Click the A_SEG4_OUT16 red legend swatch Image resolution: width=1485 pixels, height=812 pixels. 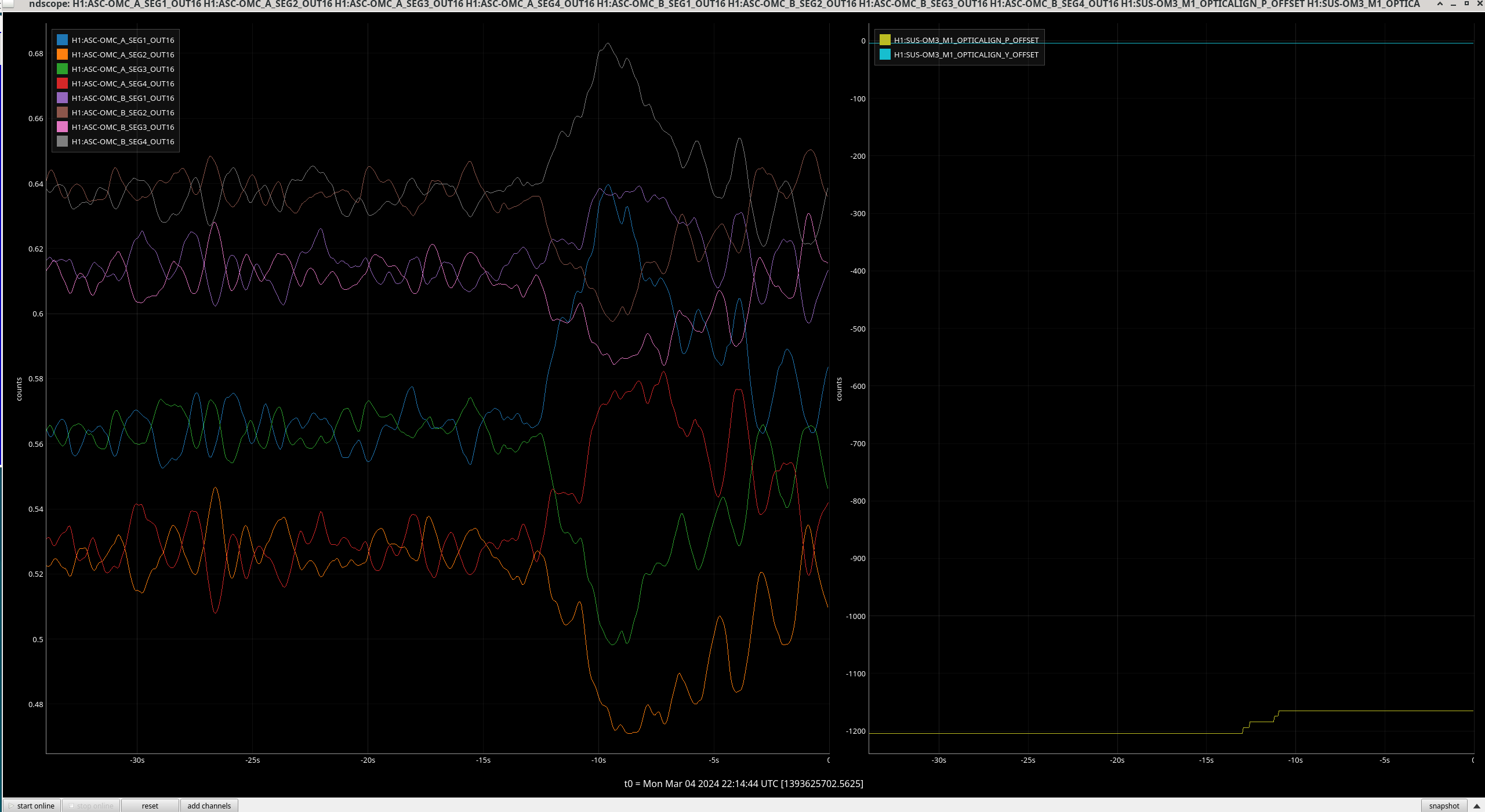coord(63,83)
